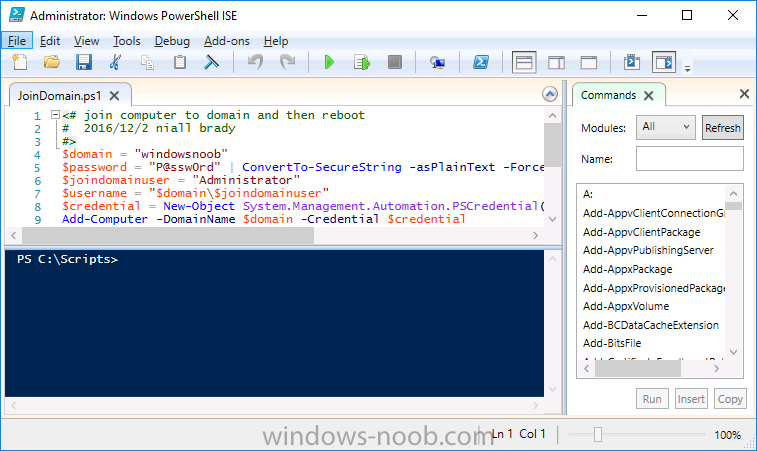Open toolbar overflow options arrow

687,69
